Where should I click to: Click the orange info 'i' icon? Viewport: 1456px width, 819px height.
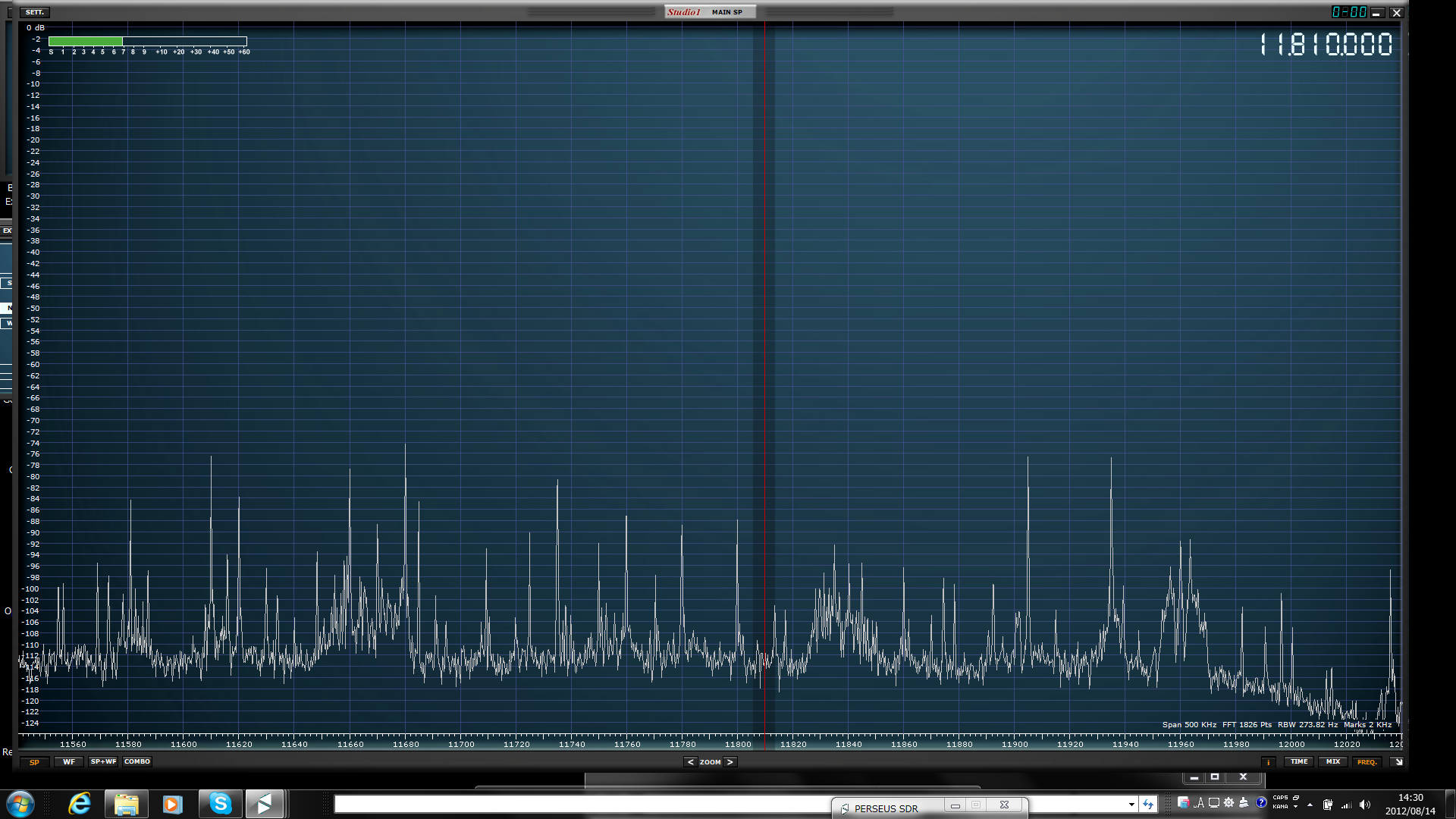tap(1268, 762)
